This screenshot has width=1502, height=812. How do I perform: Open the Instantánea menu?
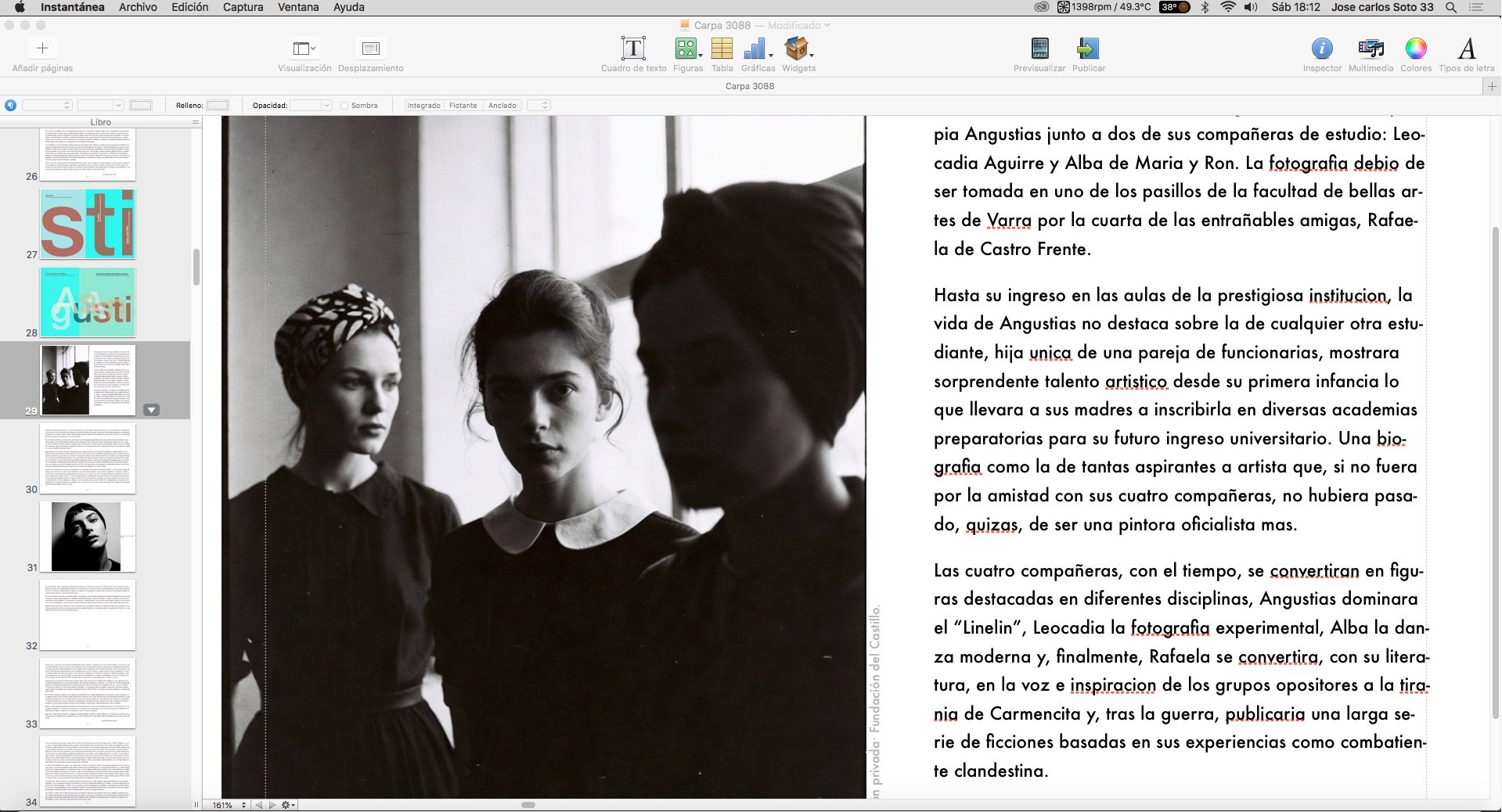coord(72,7)
